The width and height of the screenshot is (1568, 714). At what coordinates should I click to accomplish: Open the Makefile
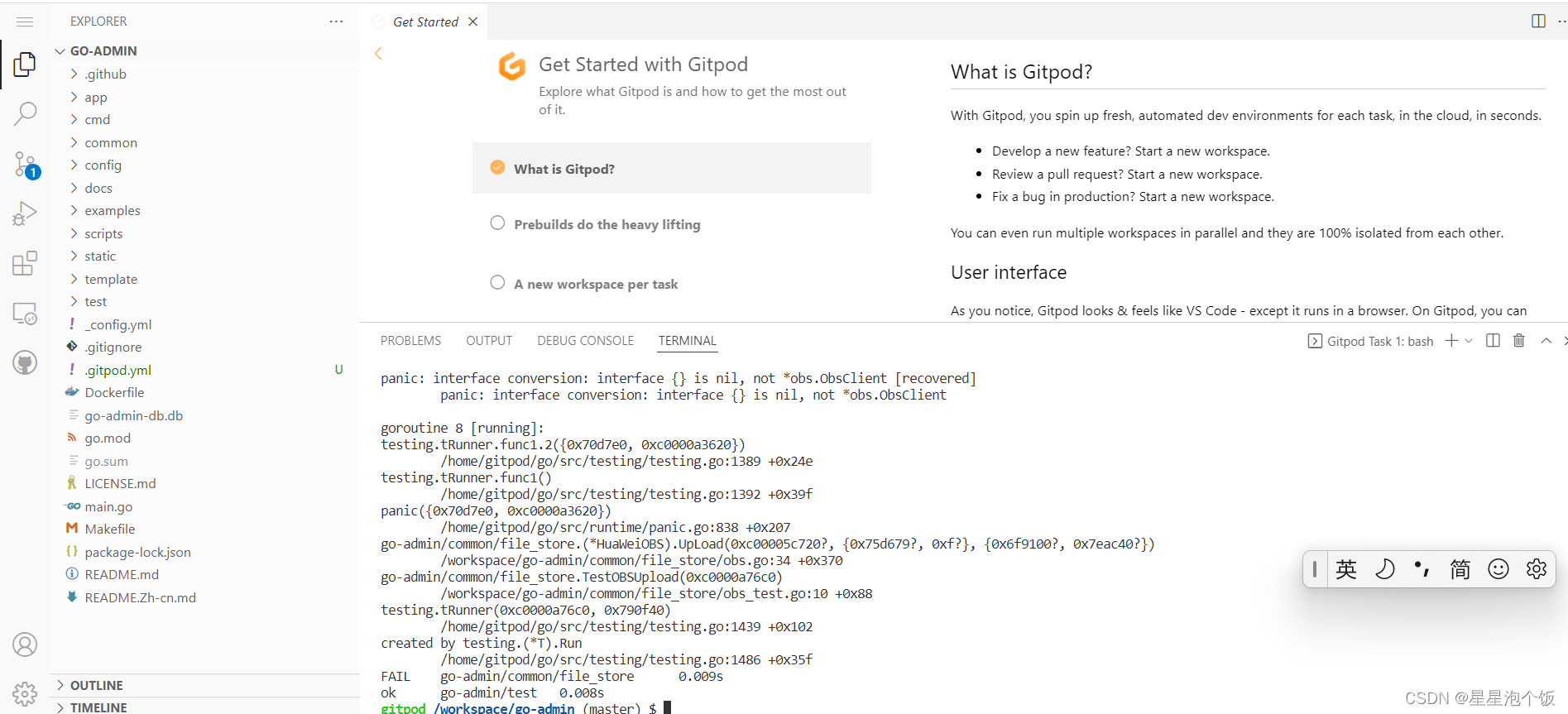point(204,529)
